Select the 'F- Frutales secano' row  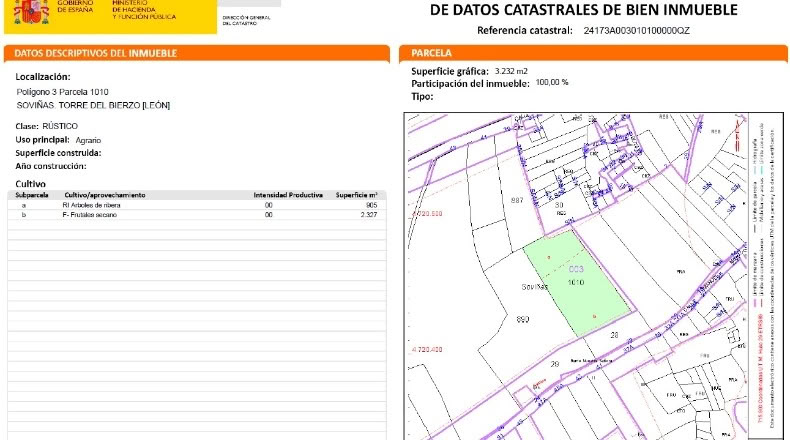(x=197, y=215)
